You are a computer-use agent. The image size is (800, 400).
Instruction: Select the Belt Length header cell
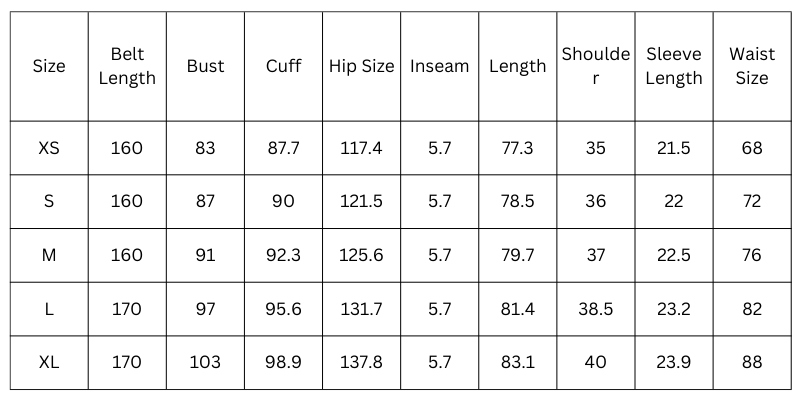pyautogui.click(x=127, y=66)
